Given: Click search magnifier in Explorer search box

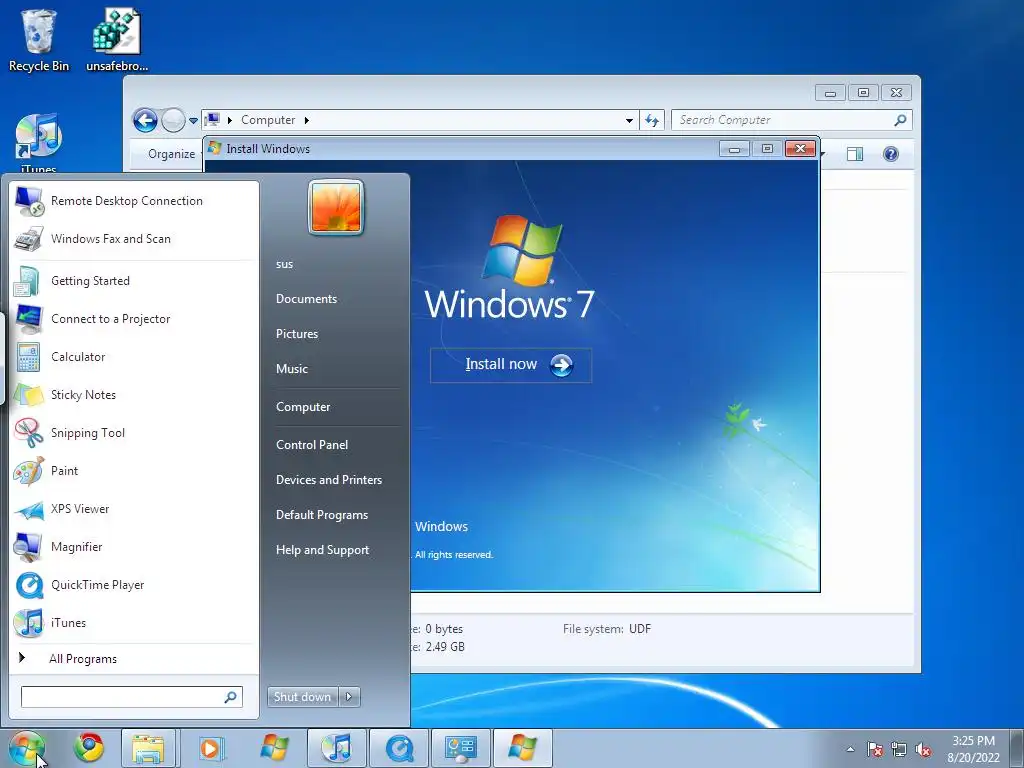Looking at the screenshot, I should click(901, 120).
